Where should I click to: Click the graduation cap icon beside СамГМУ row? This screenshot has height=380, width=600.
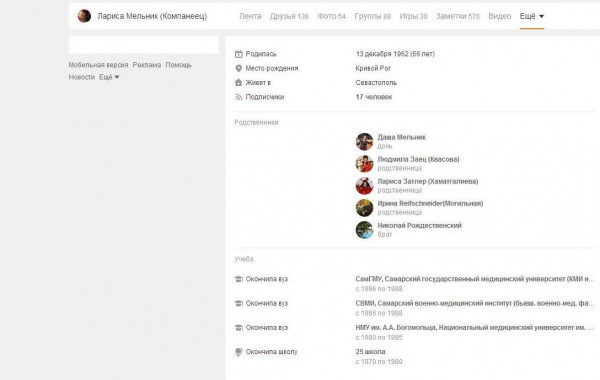pyautogui.click(x=238, y=279)
